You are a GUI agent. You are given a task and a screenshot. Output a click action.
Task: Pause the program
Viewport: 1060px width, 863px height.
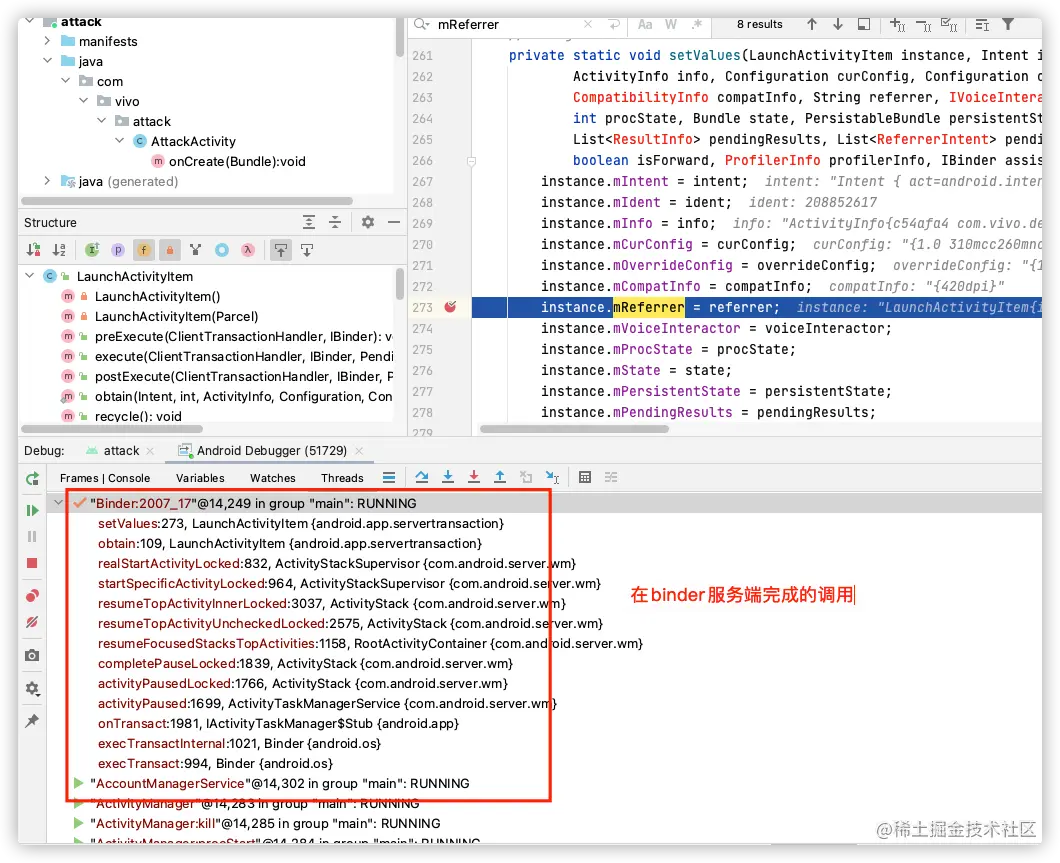click(x=32, y=537)
